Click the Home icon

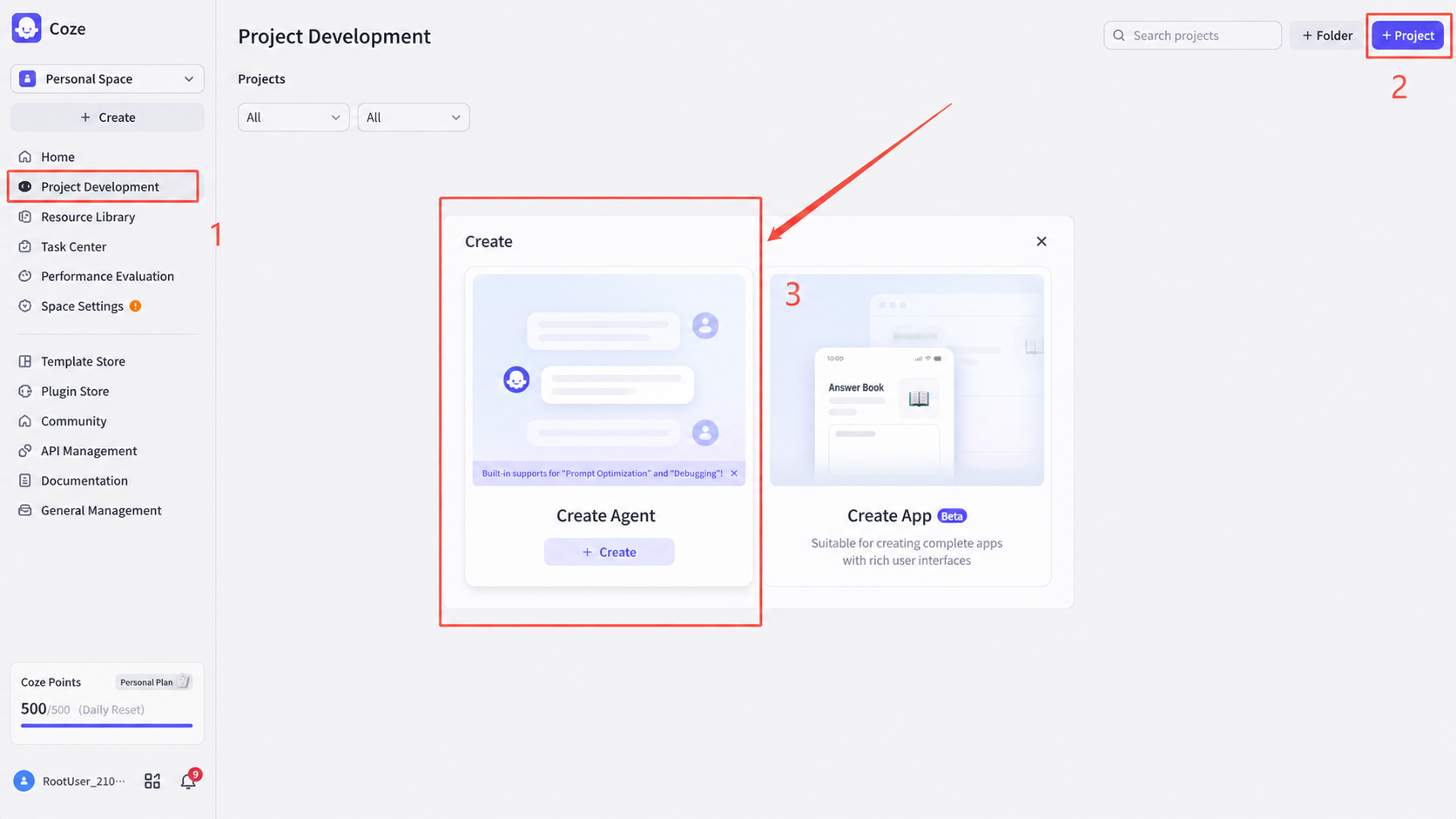(x=25, y=157)
